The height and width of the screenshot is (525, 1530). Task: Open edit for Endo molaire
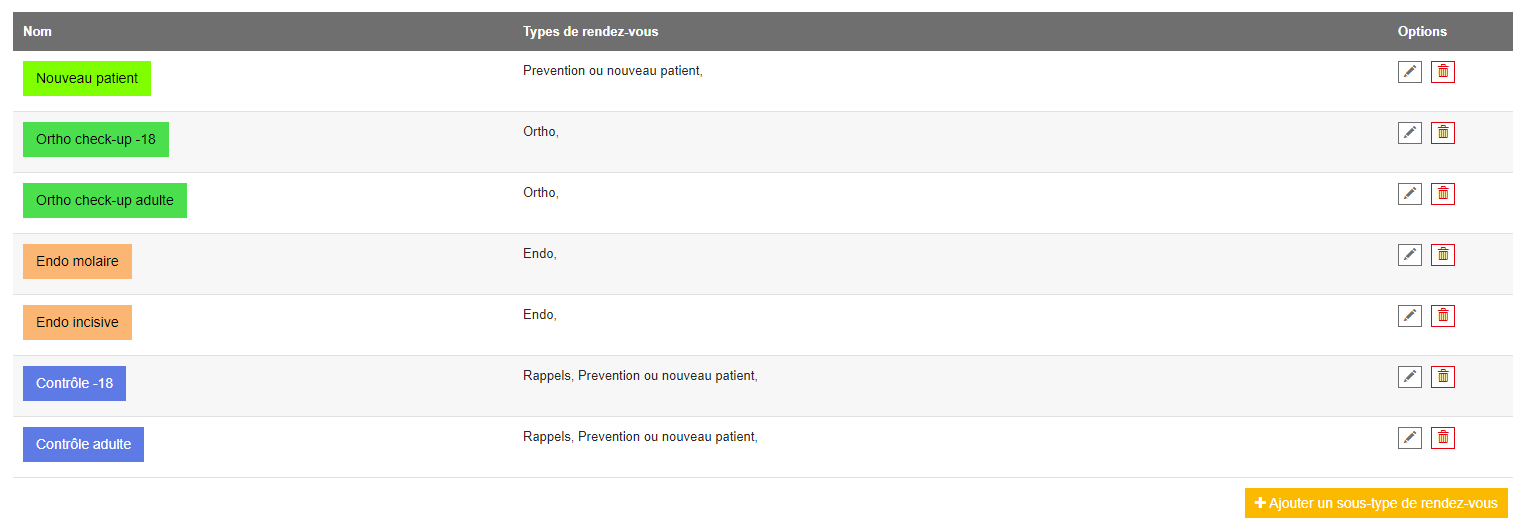(x=1409, y=255)
